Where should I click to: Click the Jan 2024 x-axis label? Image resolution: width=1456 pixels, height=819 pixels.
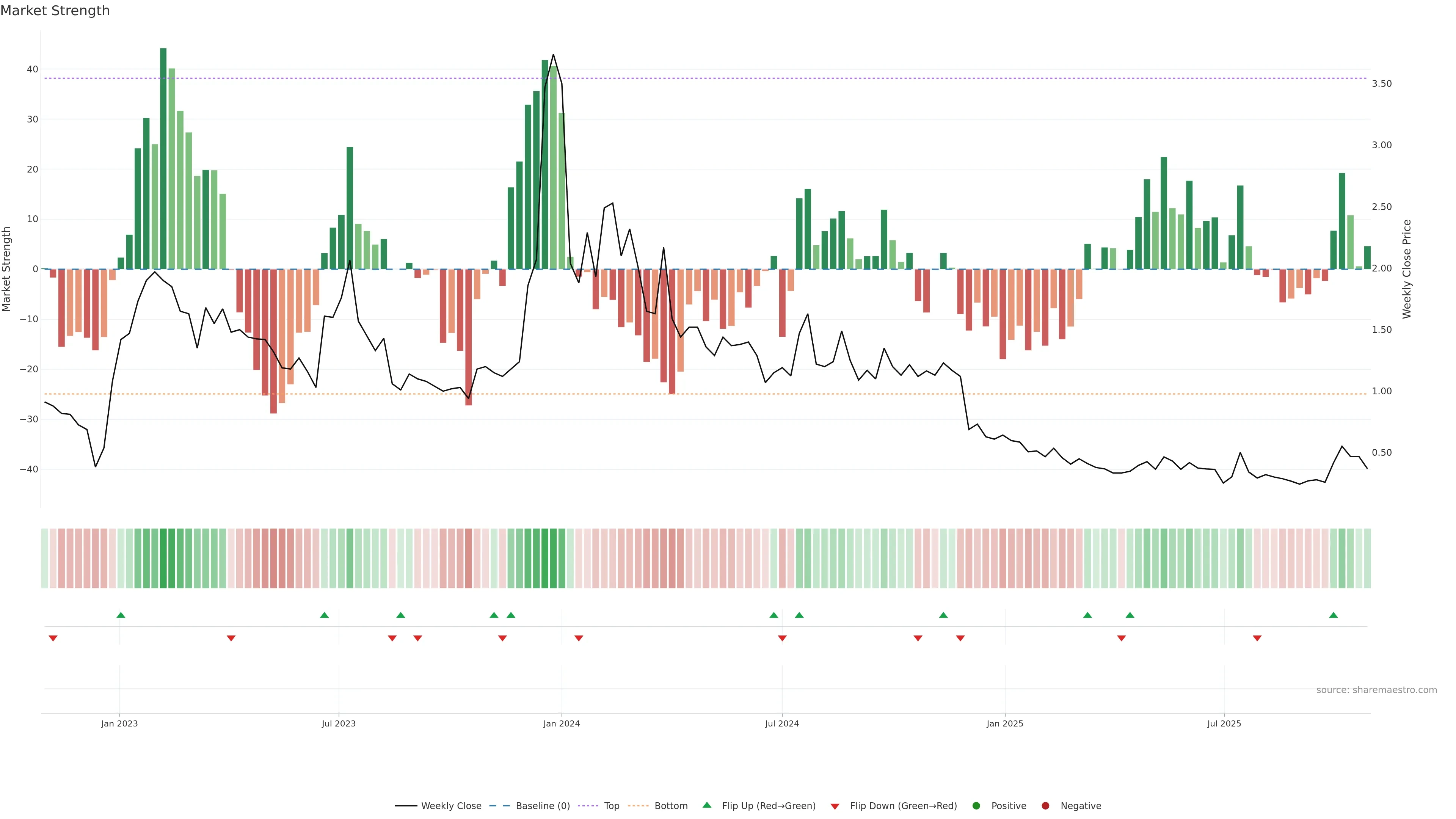[561, 723]
